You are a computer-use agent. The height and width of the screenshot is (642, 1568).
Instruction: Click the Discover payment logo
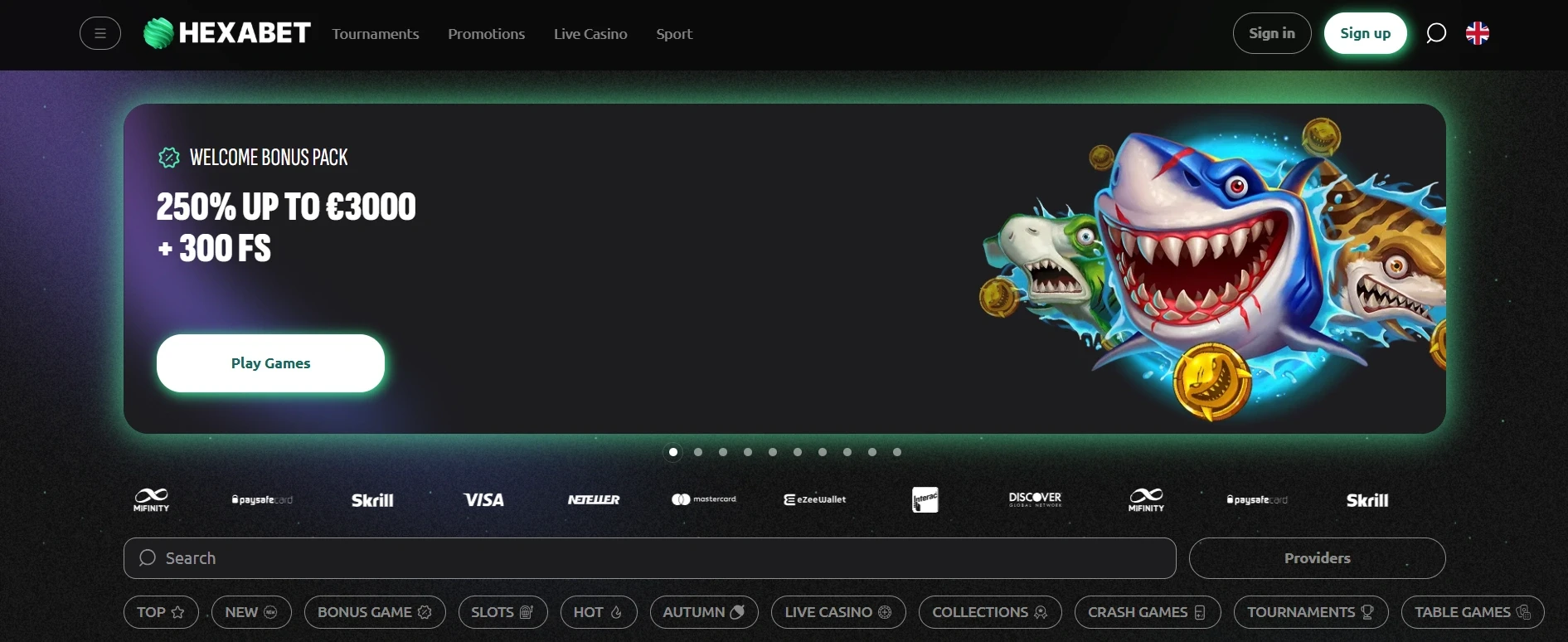coord(1036,499)
